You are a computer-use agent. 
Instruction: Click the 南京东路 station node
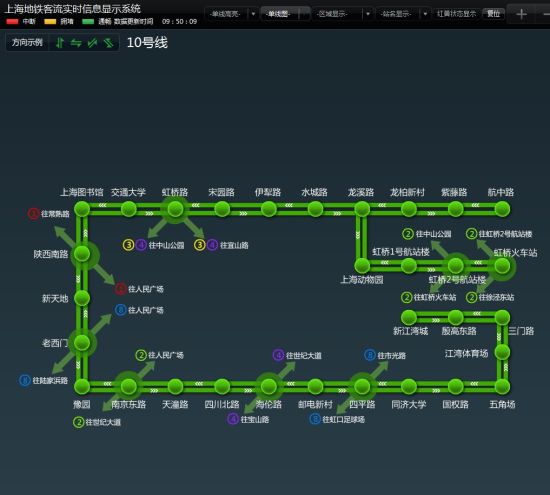point(129,386)
